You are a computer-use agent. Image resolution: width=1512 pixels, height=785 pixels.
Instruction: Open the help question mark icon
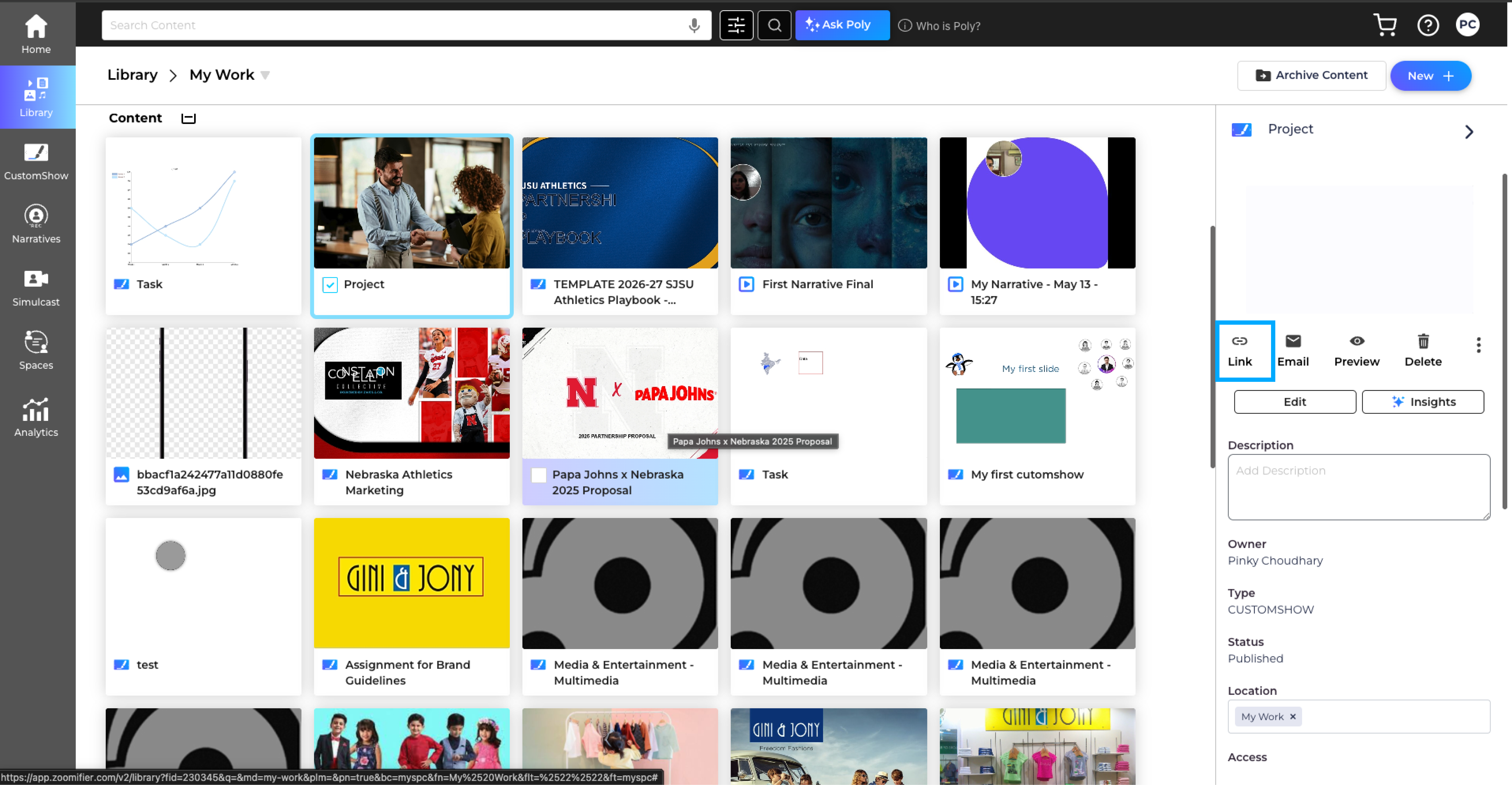[x=1428, y=25]
